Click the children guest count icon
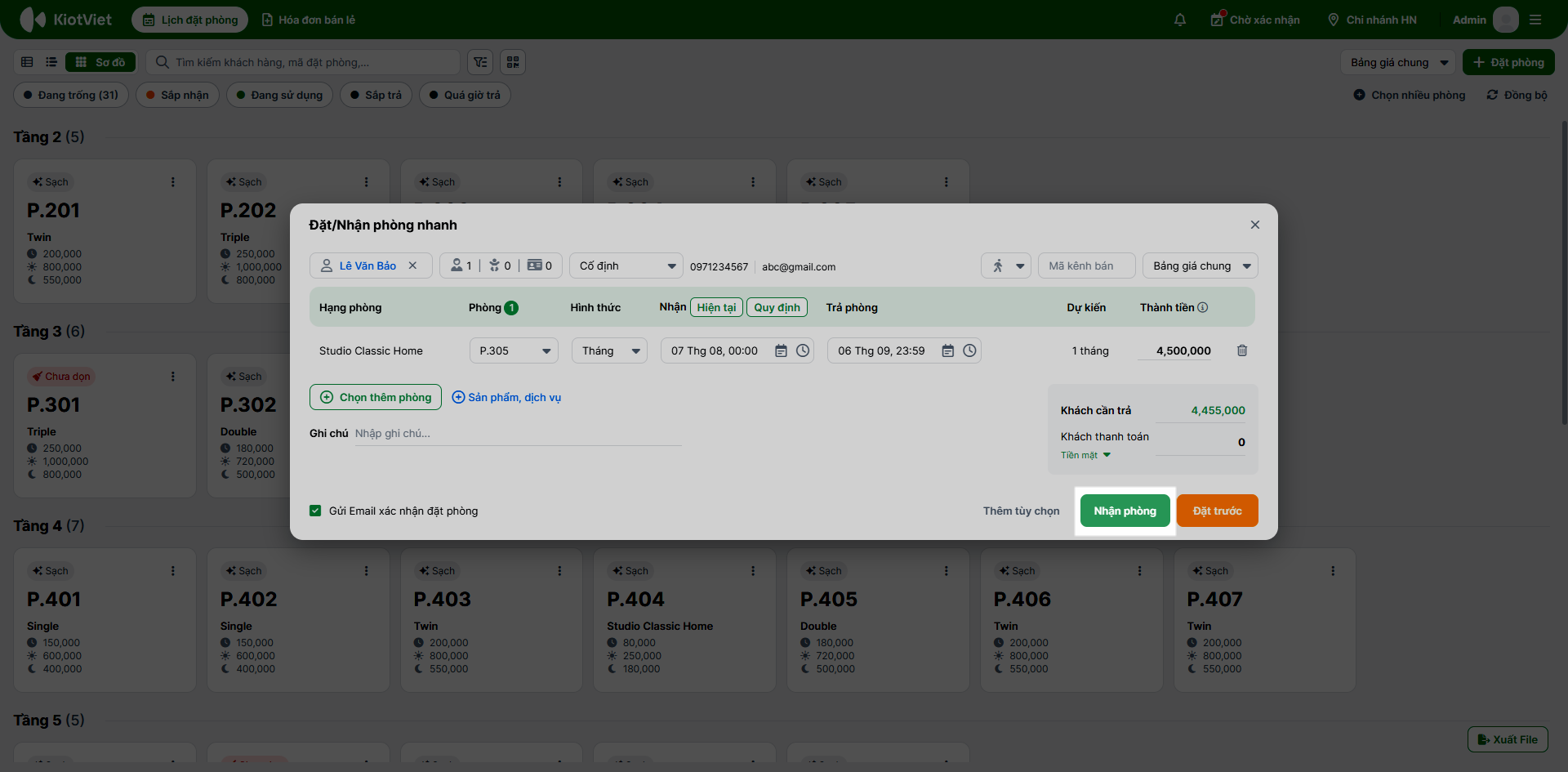 (494, 266)
